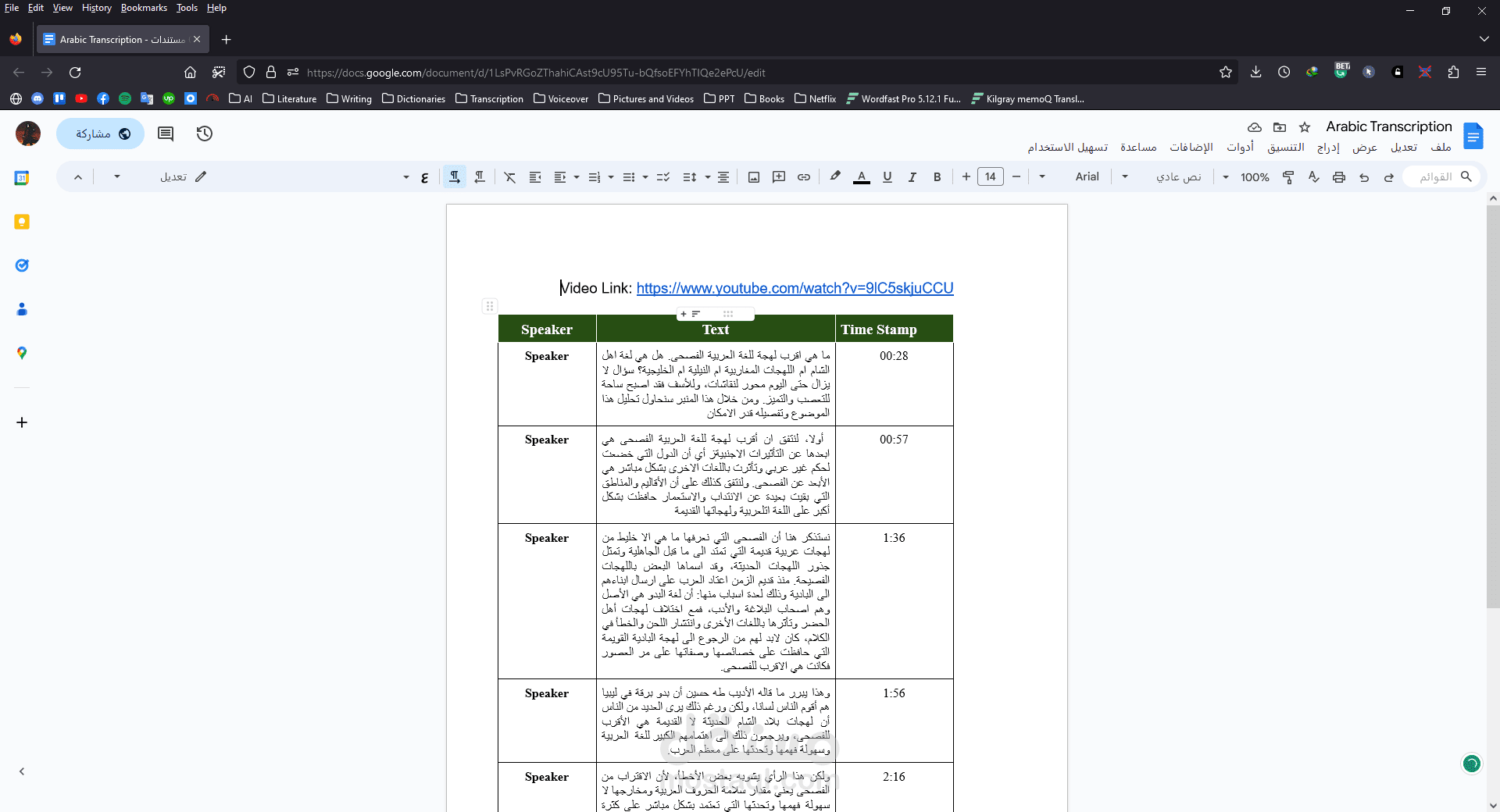Screen dimensions: 1500x812
Task: Toggle bold formatting
Action: tap(937, 177)
